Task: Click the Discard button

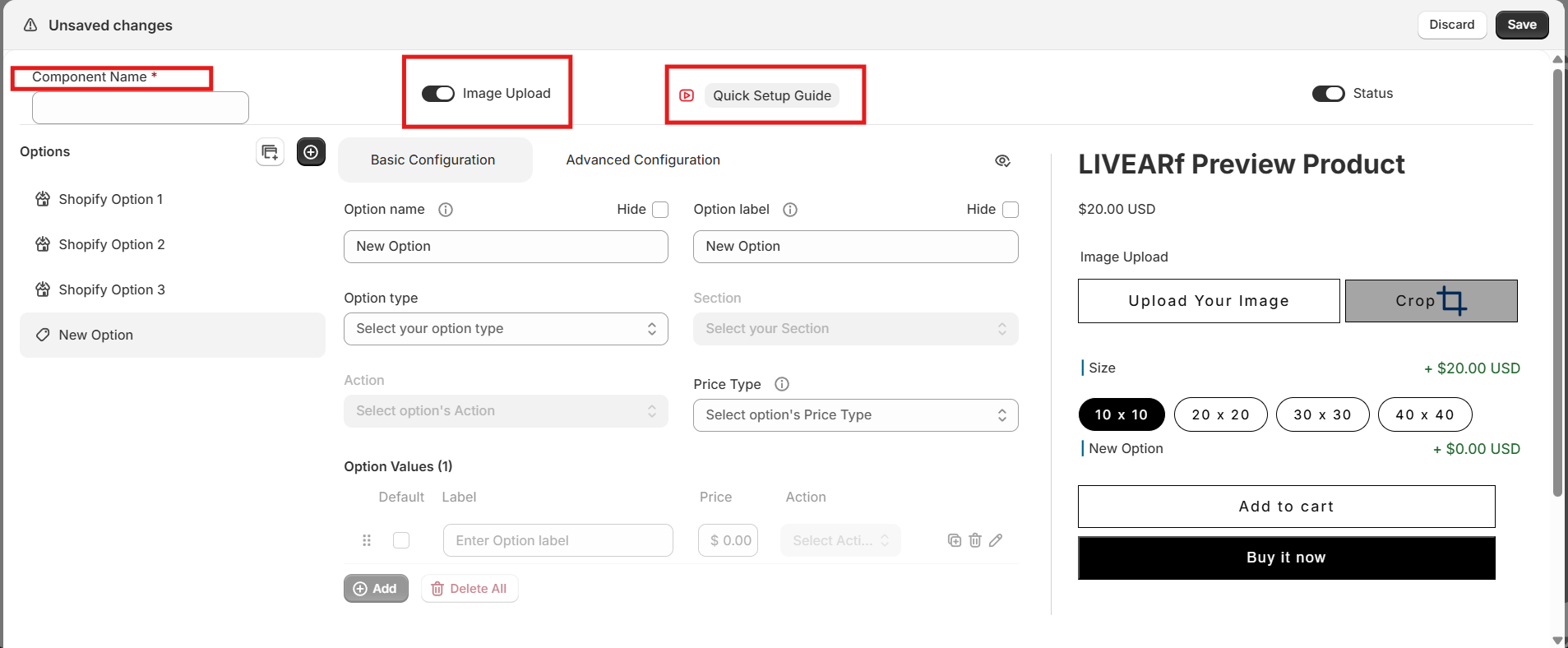Action: coord(1451,25)
